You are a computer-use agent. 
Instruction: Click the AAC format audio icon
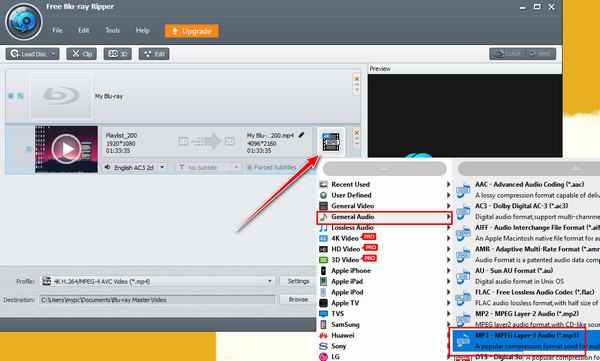coord(463,190)
